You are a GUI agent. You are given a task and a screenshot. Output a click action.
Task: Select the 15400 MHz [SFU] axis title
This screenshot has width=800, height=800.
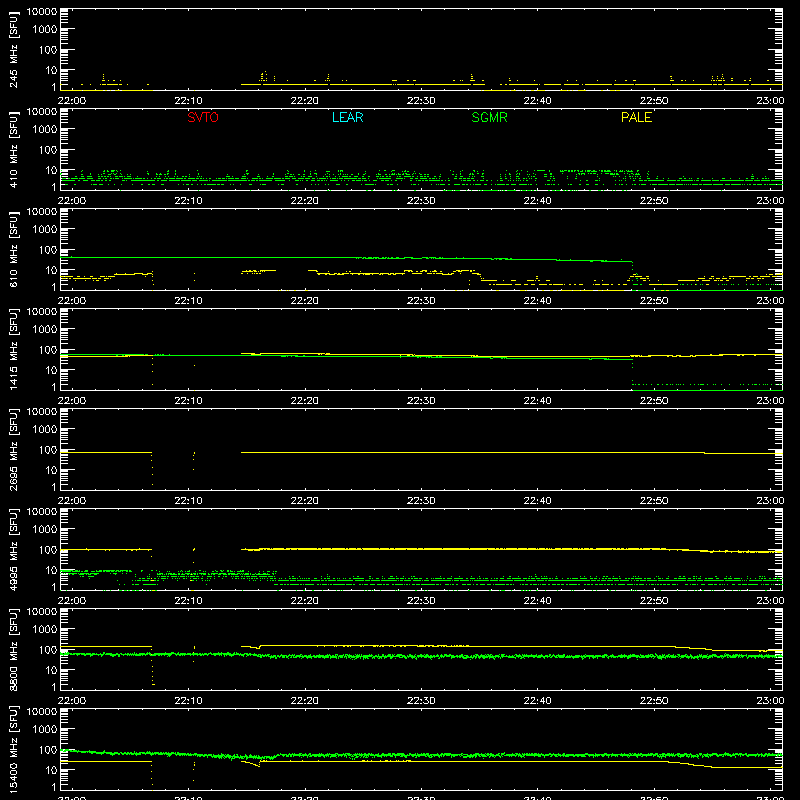[14, 749]
